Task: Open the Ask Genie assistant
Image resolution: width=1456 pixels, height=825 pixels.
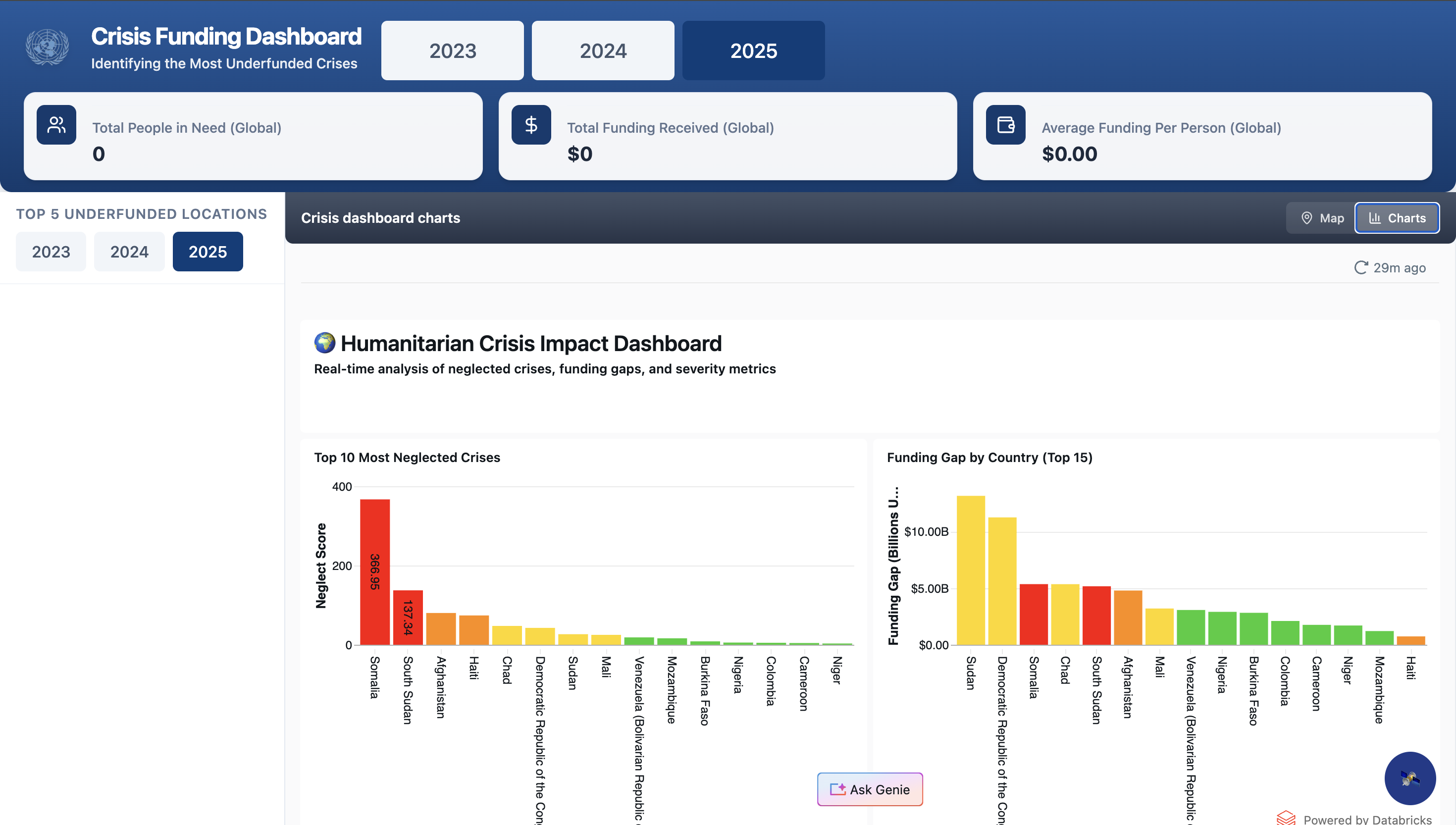Action: (x=870, y=789)
